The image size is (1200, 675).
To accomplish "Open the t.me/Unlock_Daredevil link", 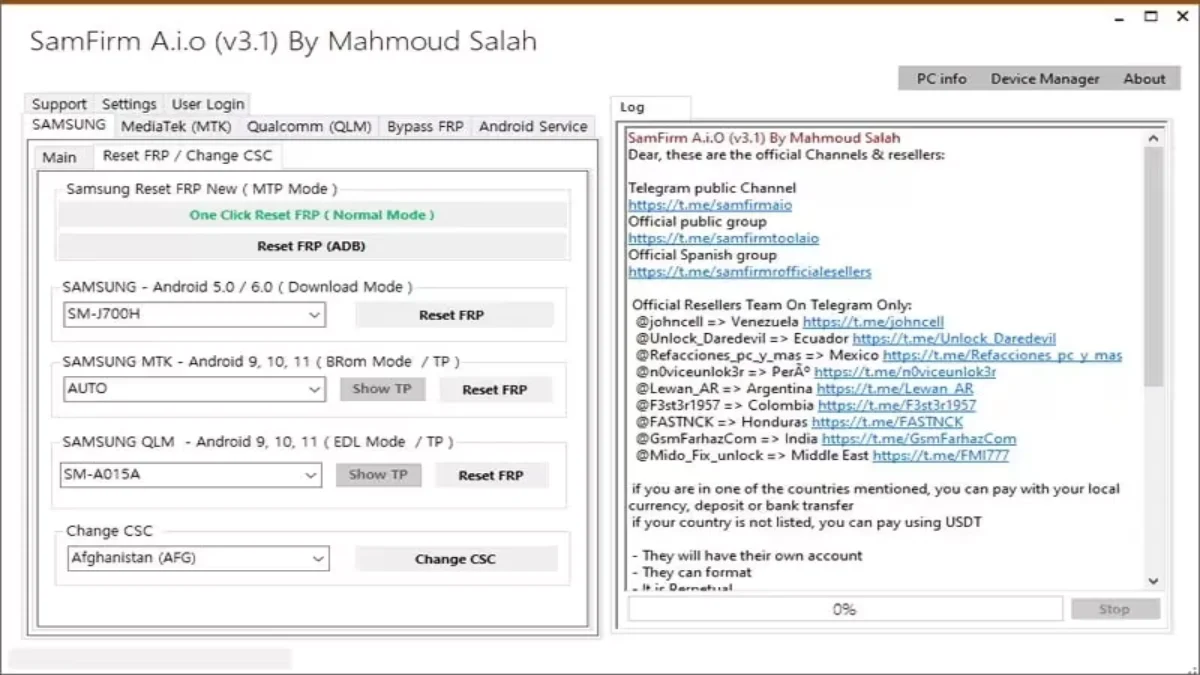I will pyautogui.click(x=954, y=339).
